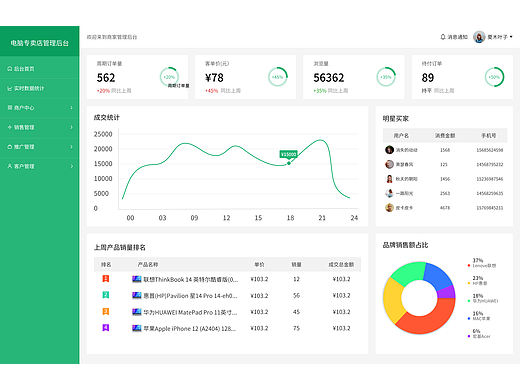Click the yellow HP donut segment

[x=393, y=300]
